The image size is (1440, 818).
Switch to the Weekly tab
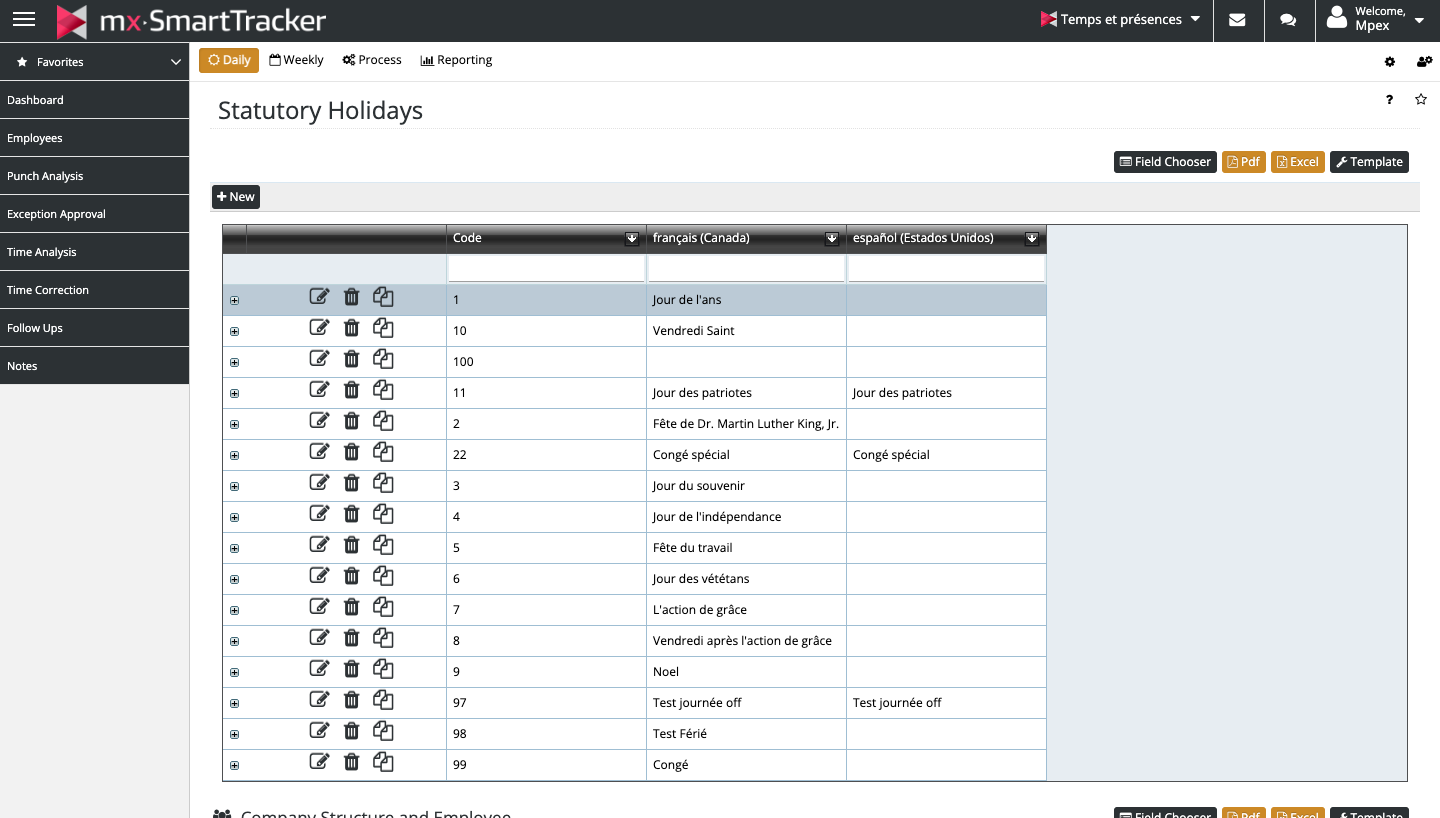click(296, 60)
